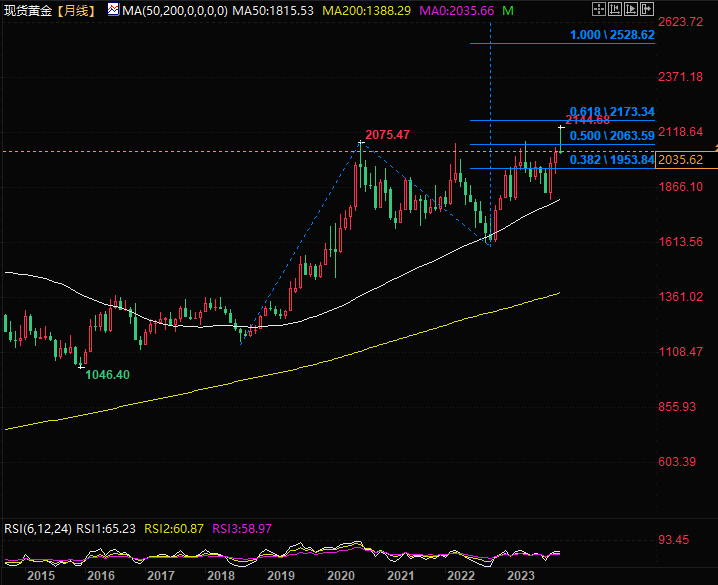Click the panel expand-right arrow icon
This screenshot has height=585, width=718.
click(x=647, y=9)
